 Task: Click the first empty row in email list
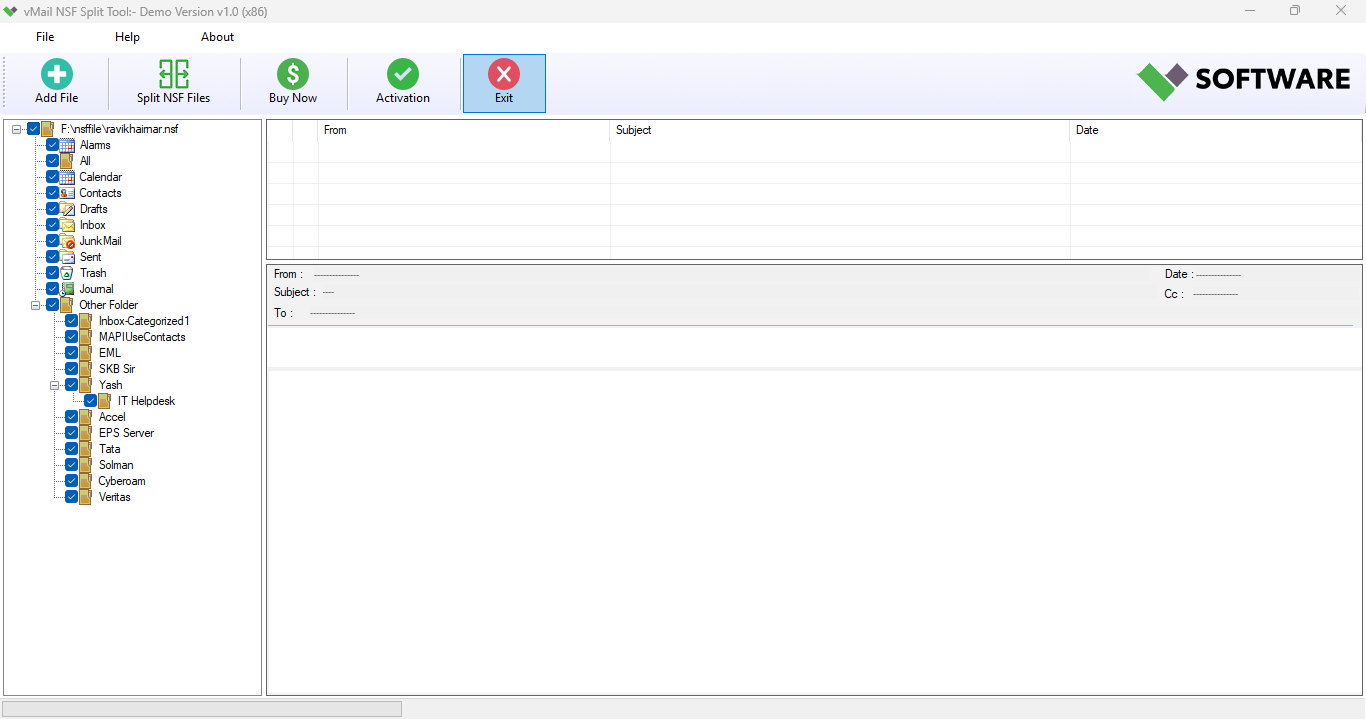point(814,151)
